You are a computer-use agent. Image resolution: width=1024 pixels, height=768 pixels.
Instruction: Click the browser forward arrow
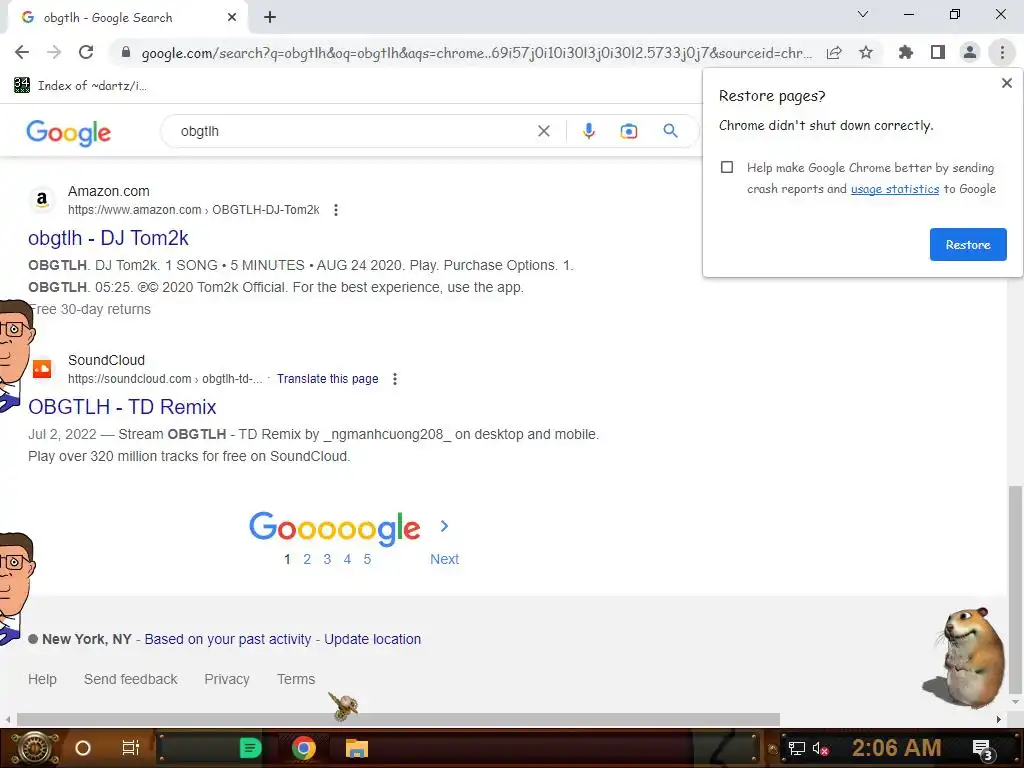tap(54, 52)
